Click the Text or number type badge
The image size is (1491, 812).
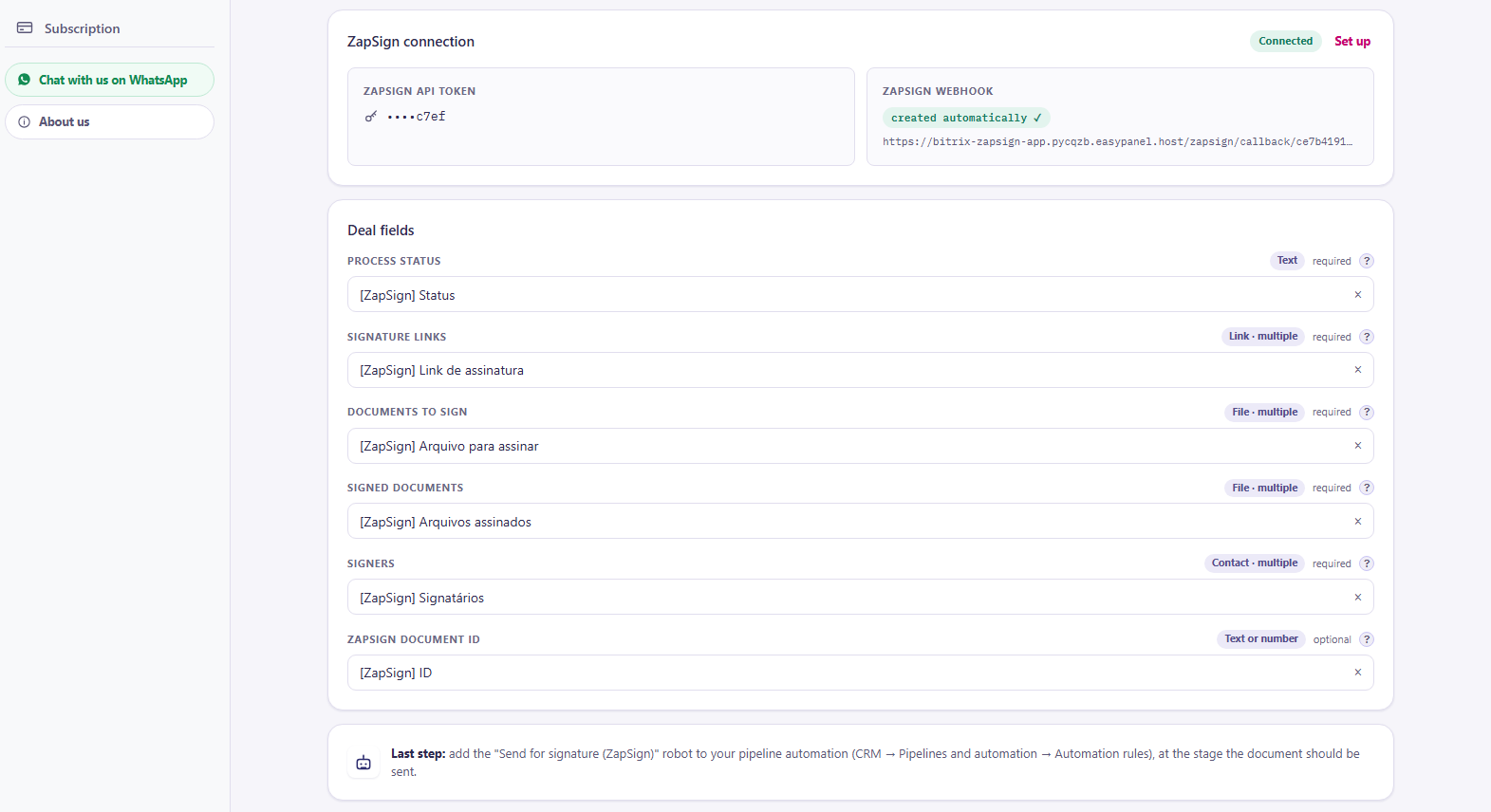(x=1261, y=639)
